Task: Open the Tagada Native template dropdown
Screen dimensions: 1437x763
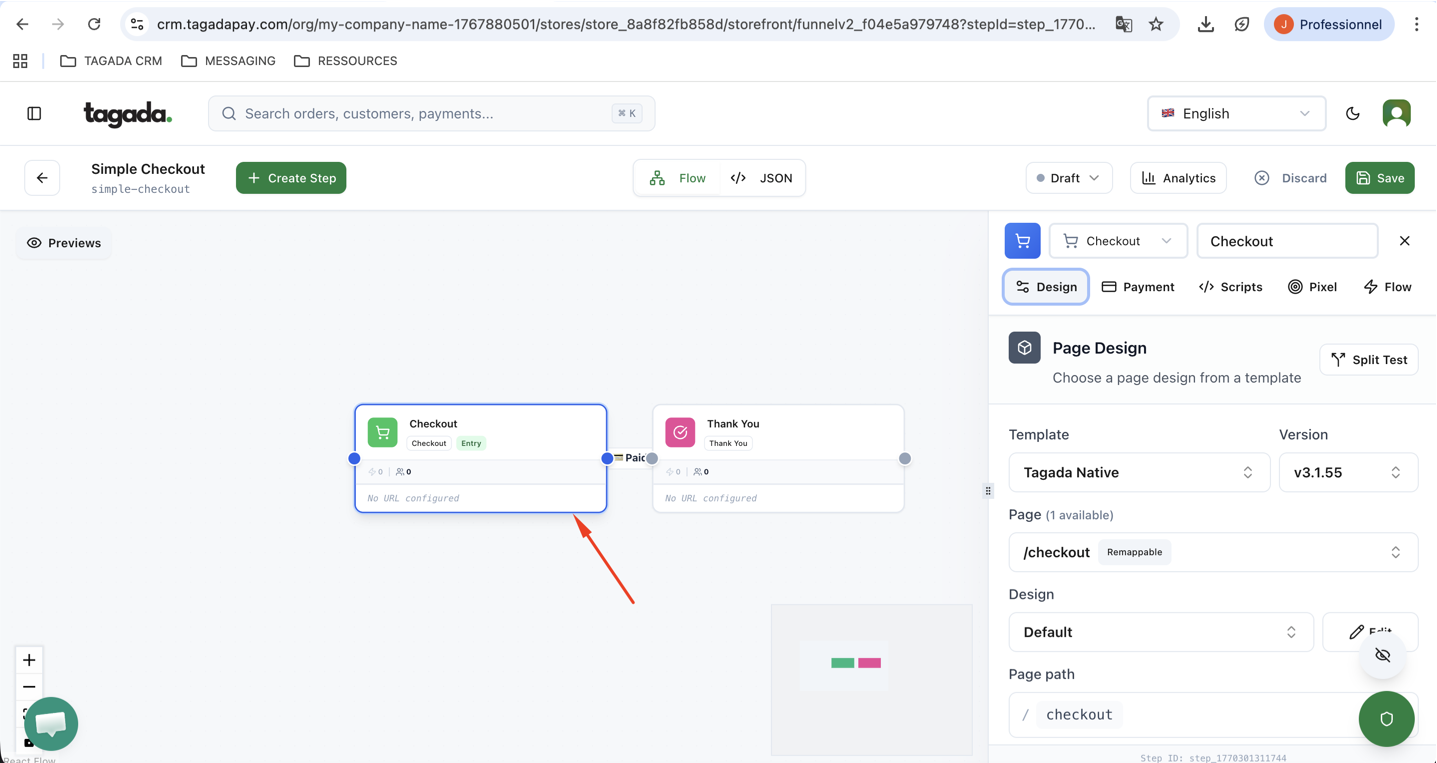Action: coord(1138,473)
